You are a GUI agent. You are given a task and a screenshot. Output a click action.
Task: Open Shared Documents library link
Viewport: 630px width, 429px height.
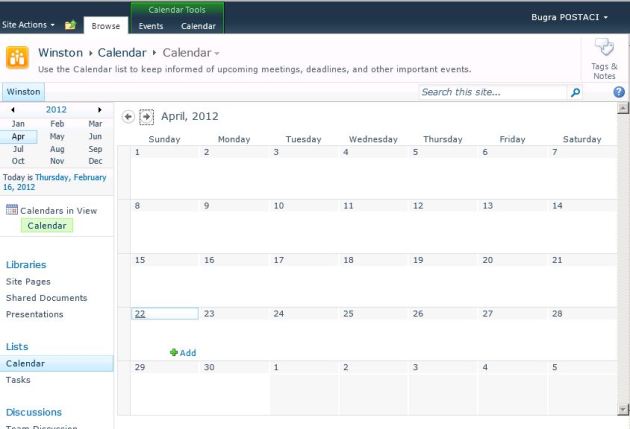tap(46, 298)
